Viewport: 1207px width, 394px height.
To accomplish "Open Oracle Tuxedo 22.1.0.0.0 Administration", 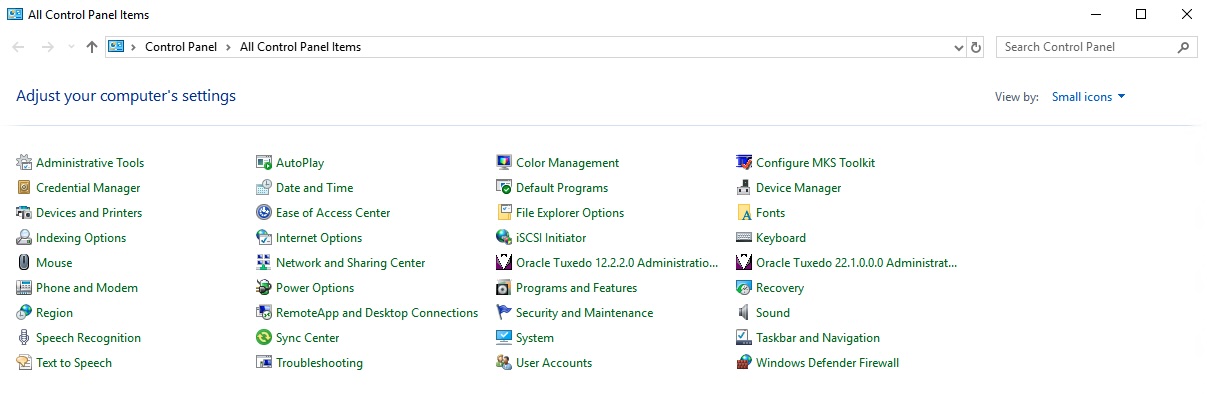I will click(x=857, y=263).
